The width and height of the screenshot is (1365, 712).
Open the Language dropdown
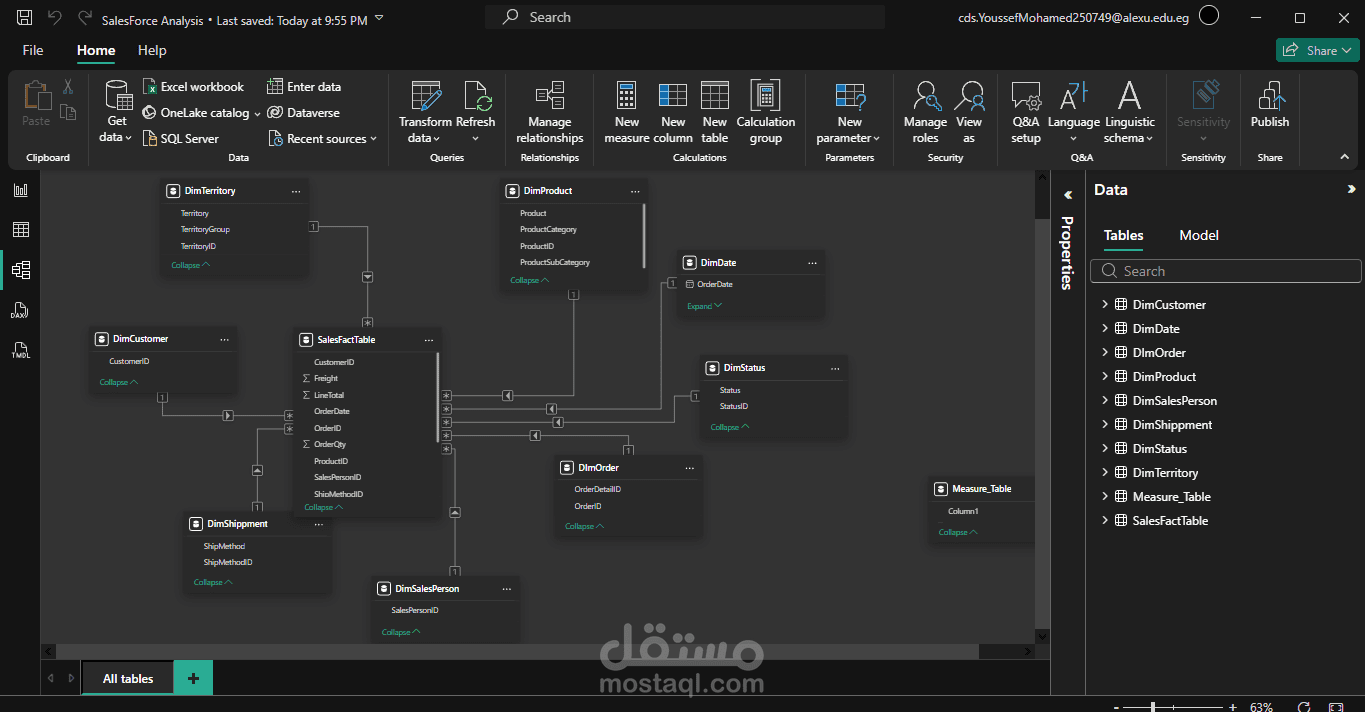[x=1073, y=112]
